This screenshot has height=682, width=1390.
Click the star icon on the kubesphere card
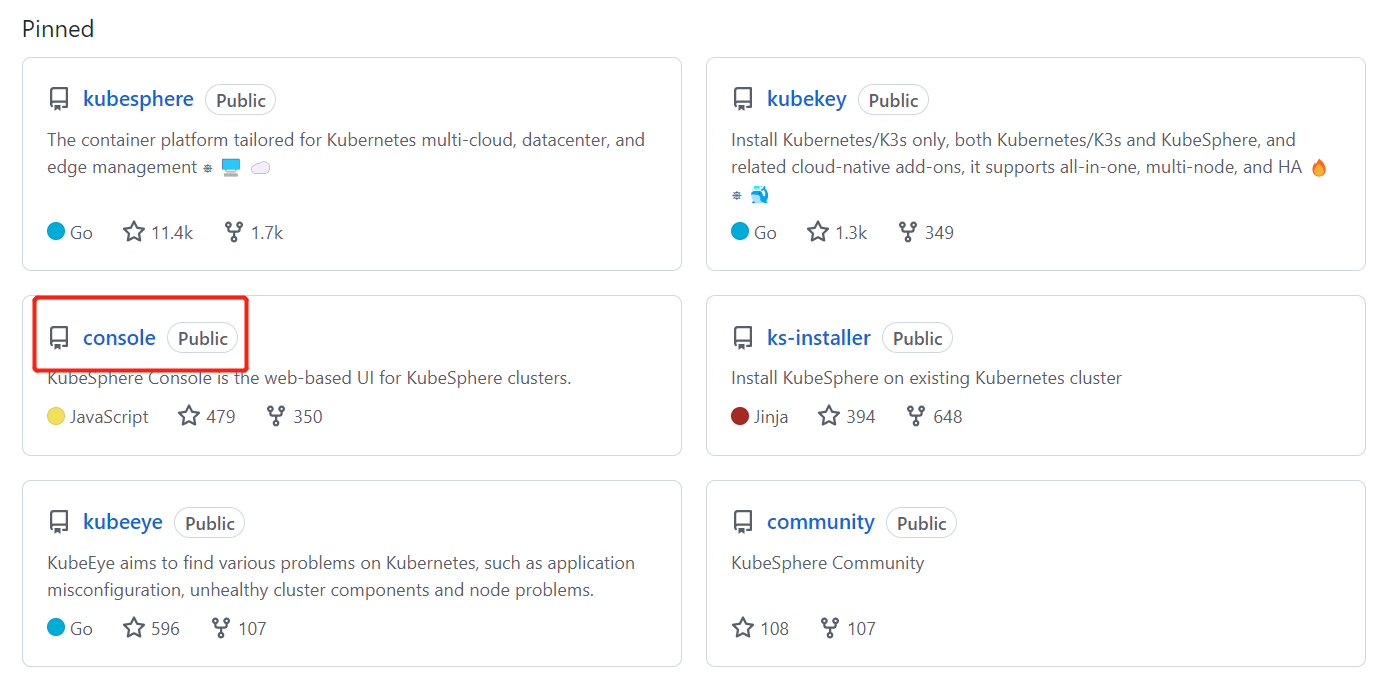(x=132, y=231)
